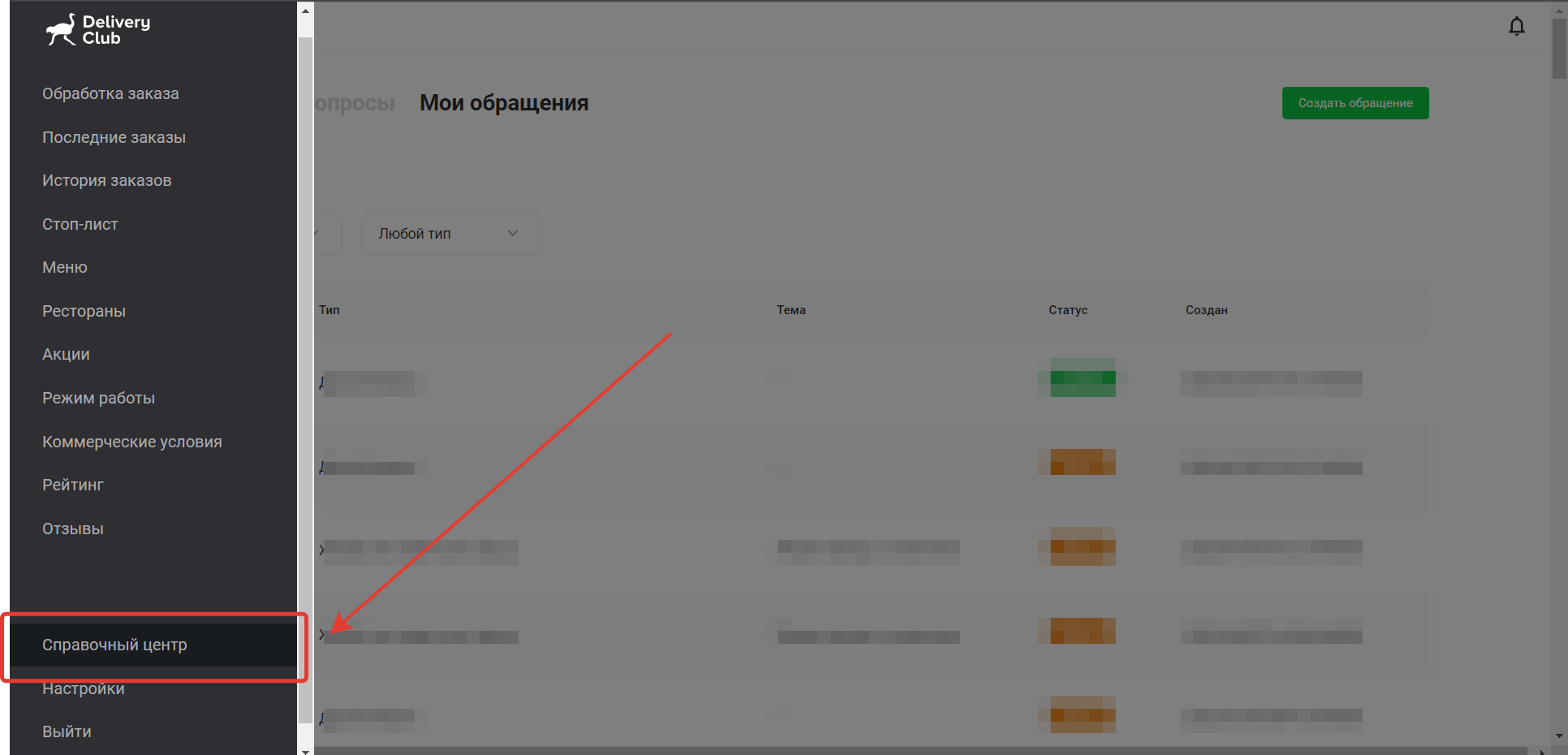The image size is (1568, 755).
Task: Sort by the Статус column header
Action: (1067, 310)
